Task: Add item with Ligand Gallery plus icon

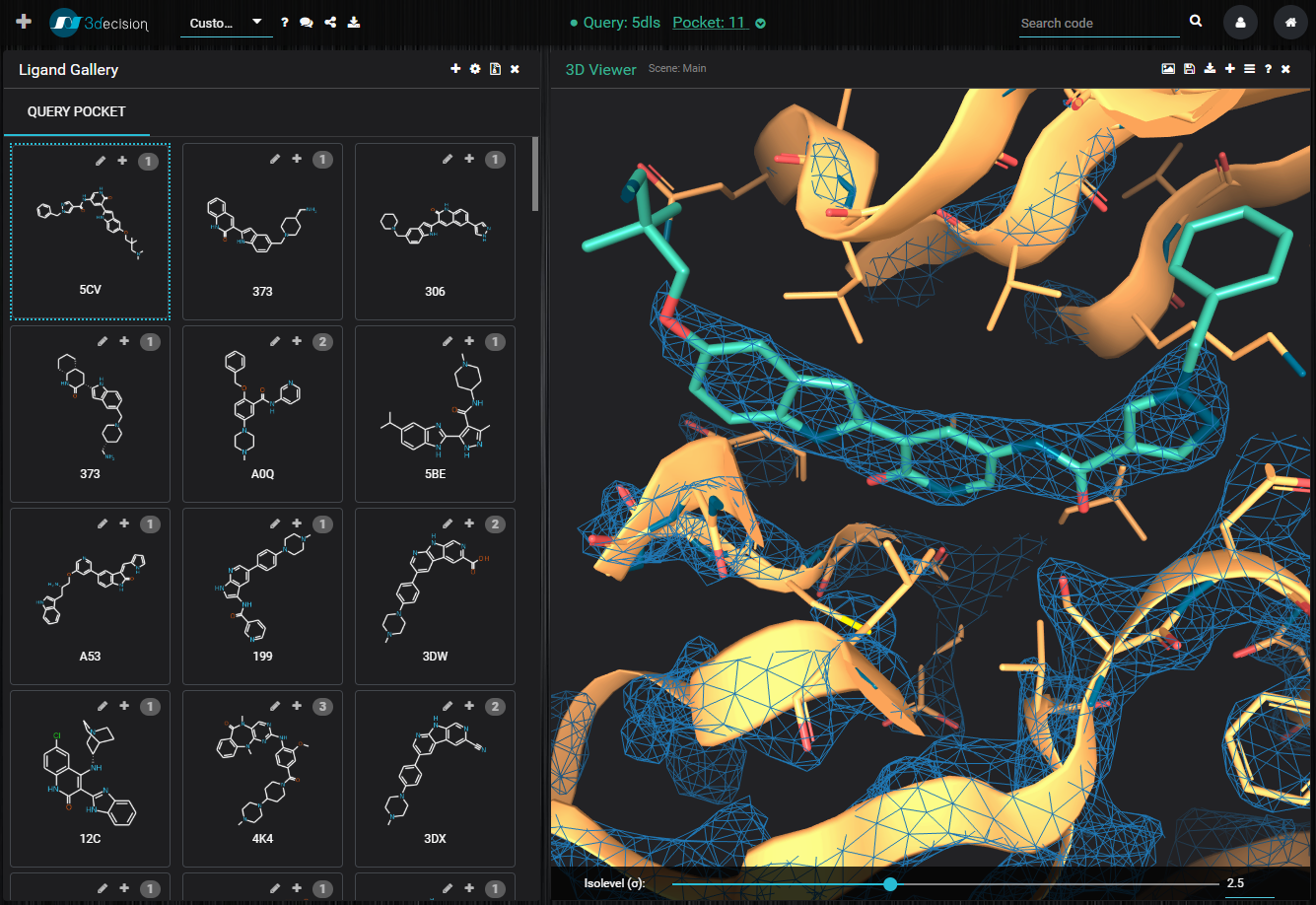Action: [x=455, y=69]
